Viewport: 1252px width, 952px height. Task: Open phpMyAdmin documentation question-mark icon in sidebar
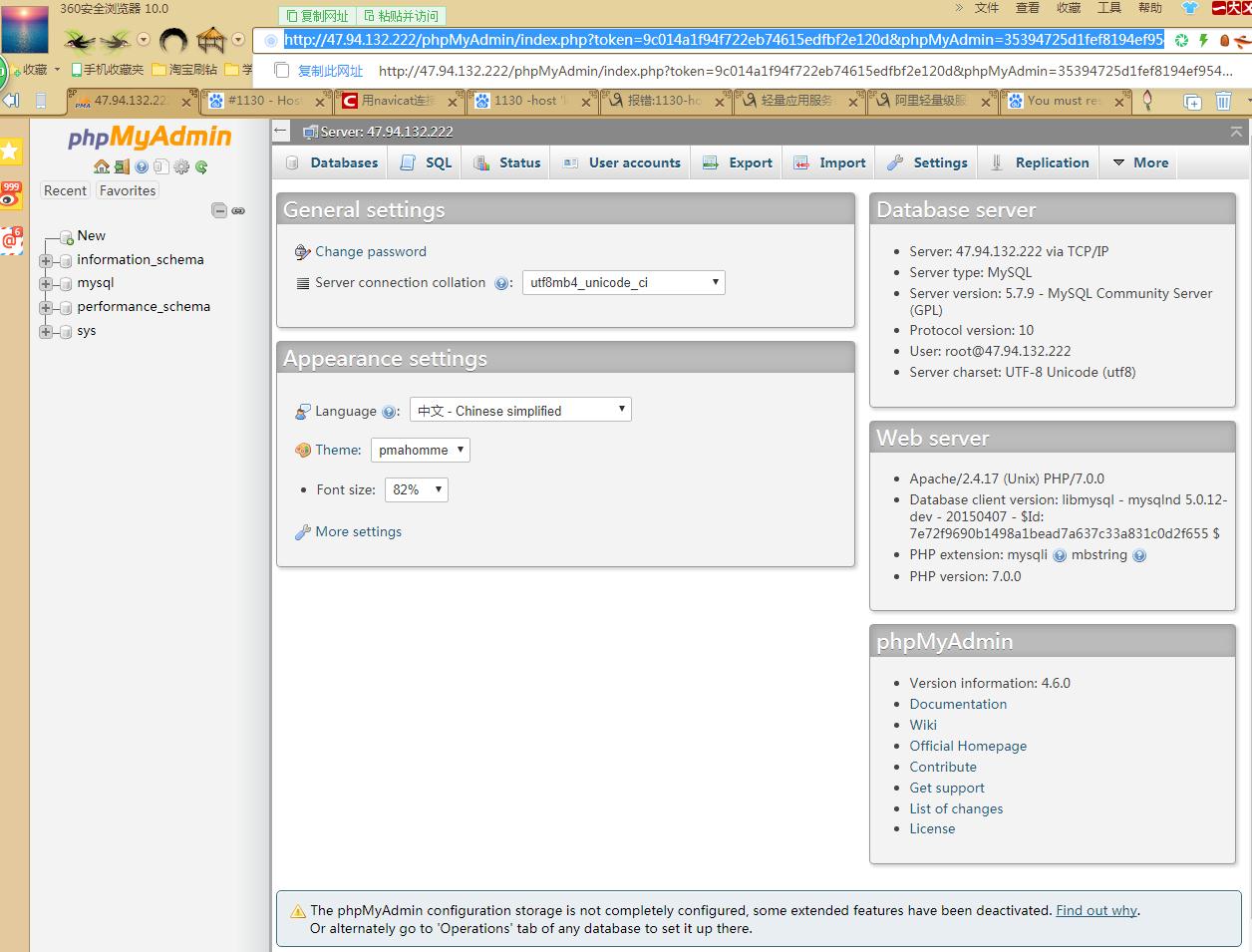(142, 166)
